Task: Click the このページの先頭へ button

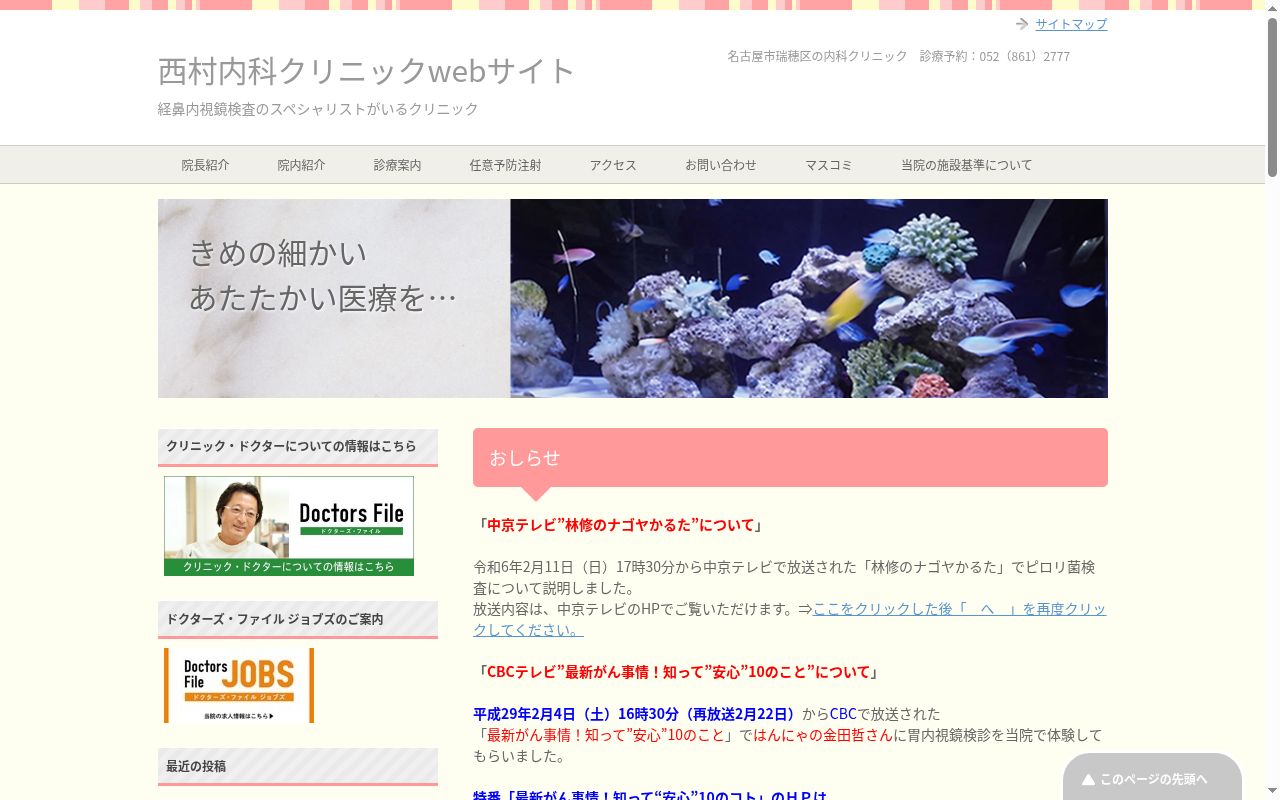Action: [1152, 778]
